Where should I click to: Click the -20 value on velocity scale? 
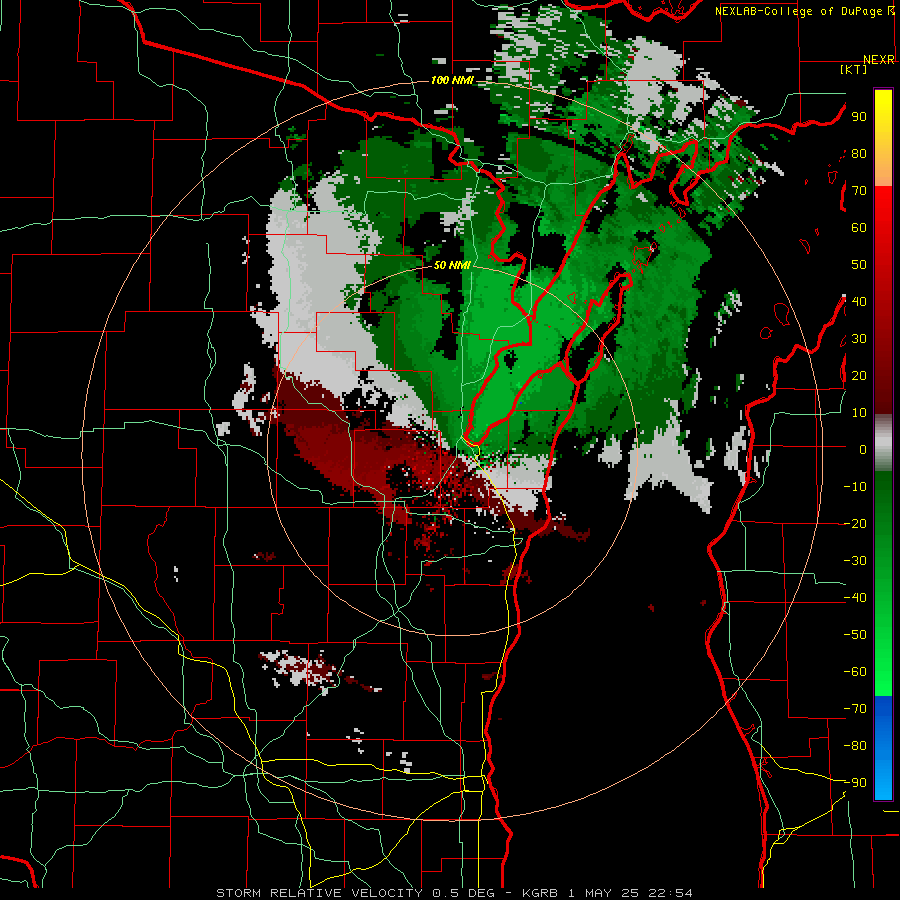pyautogui.click(x=855, y=524)
